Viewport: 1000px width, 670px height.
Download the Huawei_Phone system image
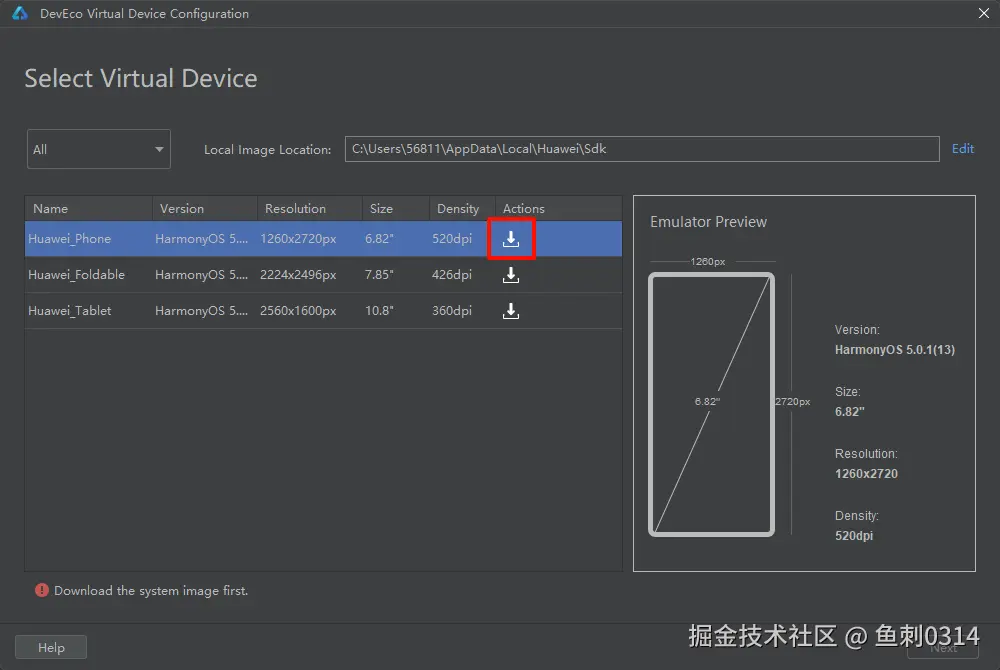pos(511,239)
